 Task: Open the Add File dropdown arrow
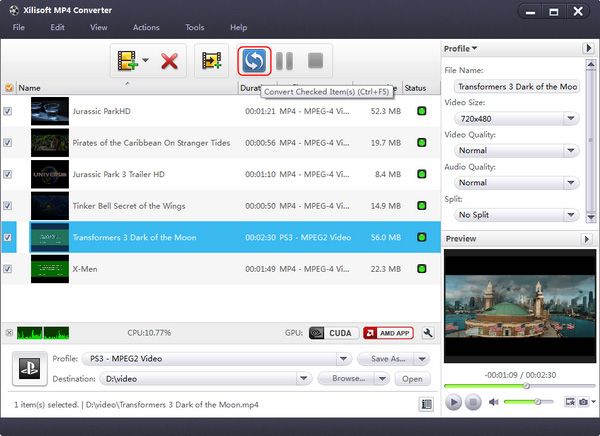[x=145, y=60]
